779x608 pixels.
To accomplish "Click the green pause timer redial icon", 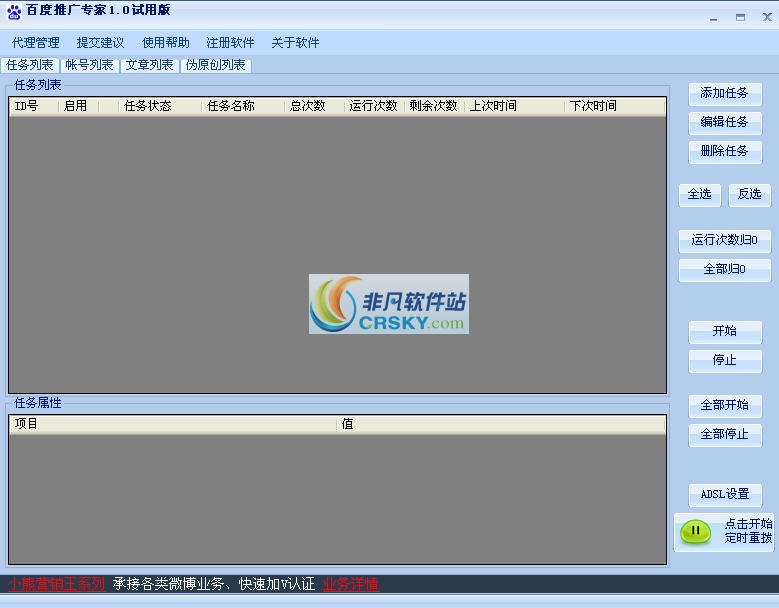I will coord(695,532).
